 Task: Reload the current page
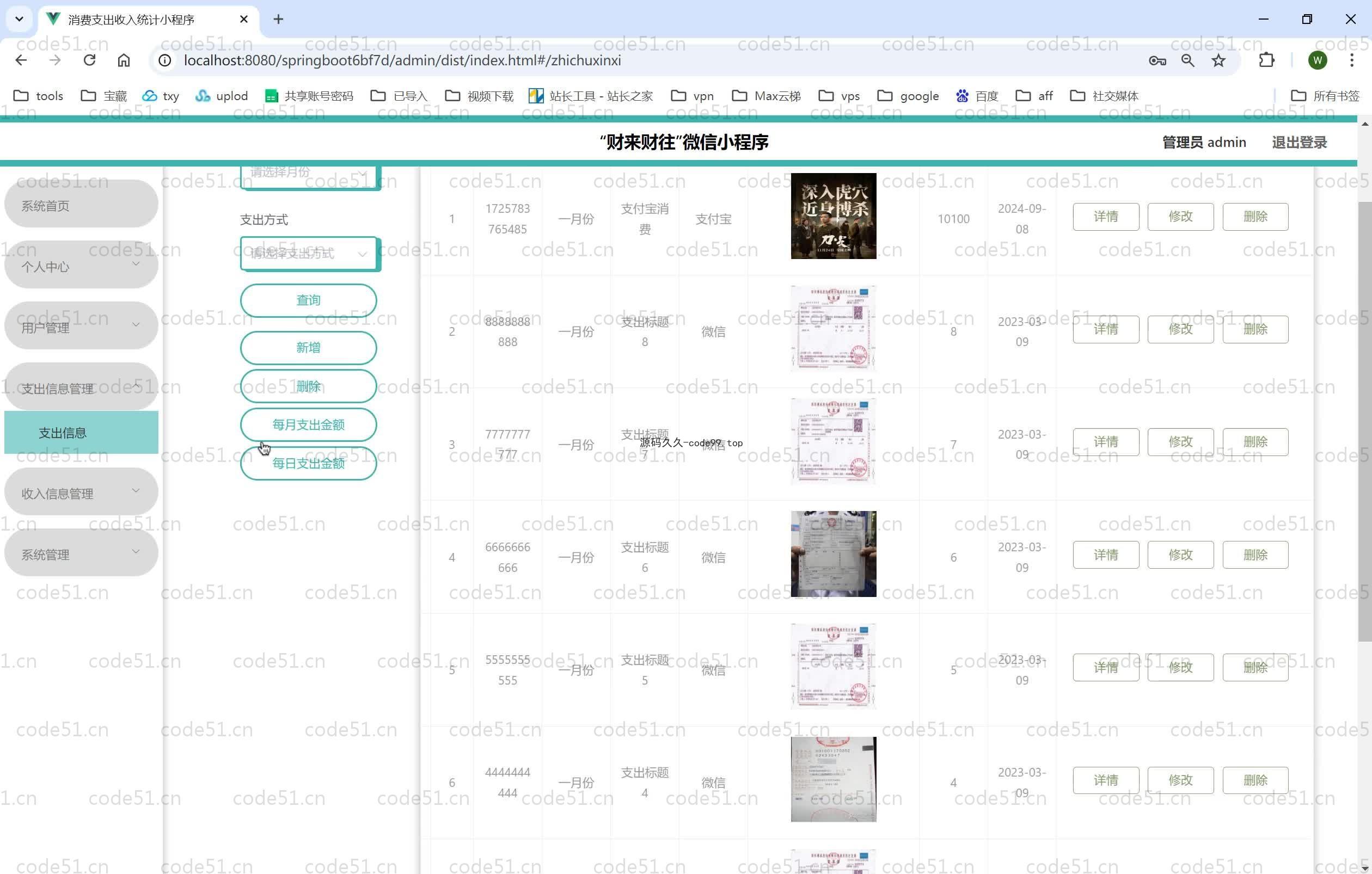click(89, 60)
